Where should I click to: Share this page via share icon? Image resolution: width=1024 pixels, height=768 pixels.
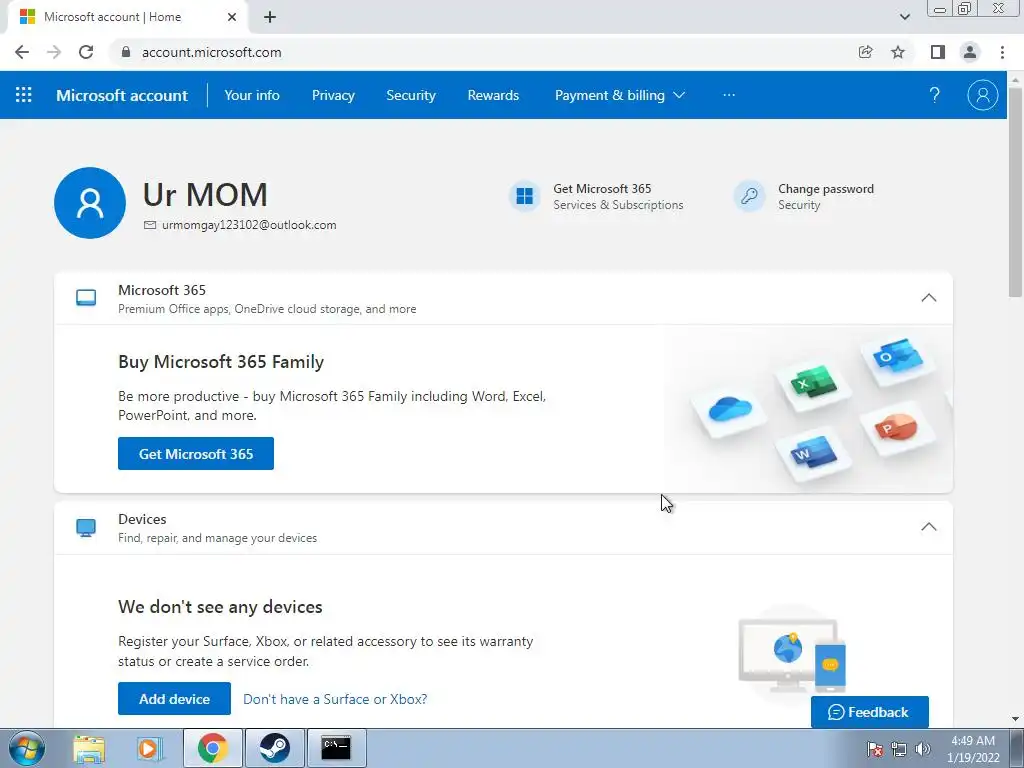coord(865,52)
